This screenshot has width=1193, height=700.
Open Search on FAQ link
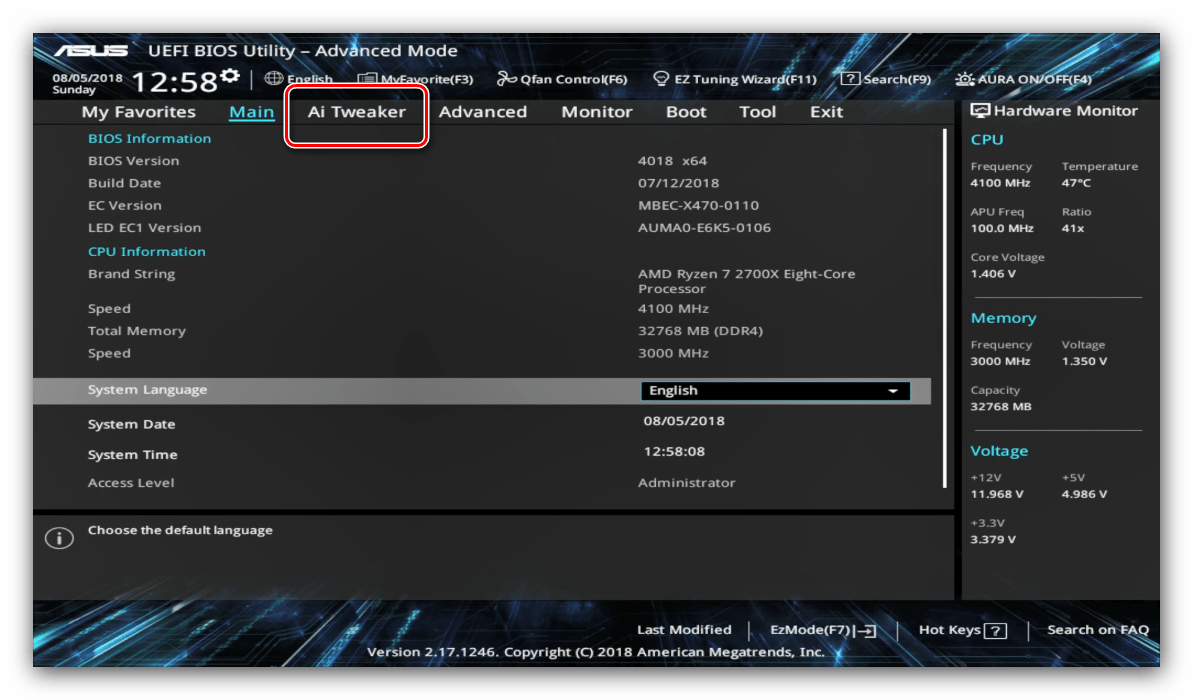coord(1097,630)
